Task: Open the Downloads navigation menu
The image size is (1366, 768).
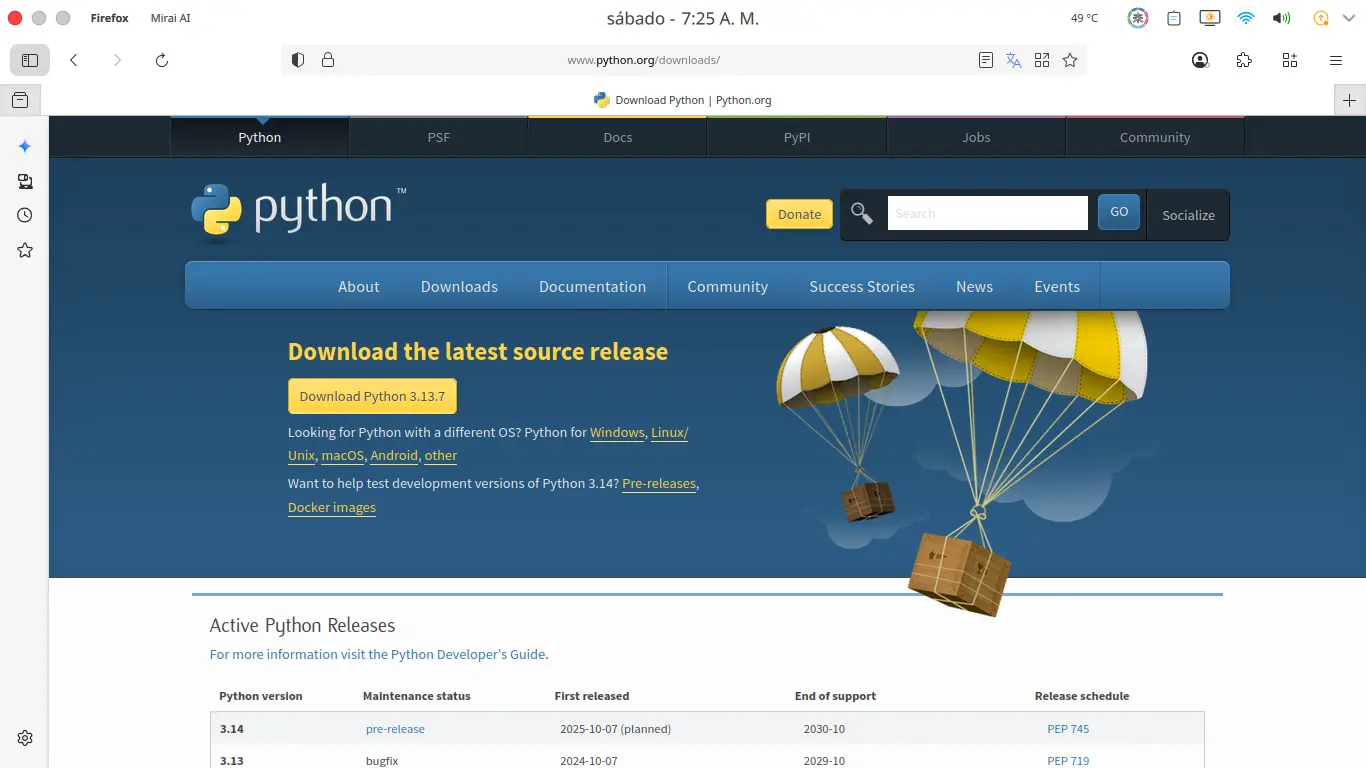Action: point(459,287)
